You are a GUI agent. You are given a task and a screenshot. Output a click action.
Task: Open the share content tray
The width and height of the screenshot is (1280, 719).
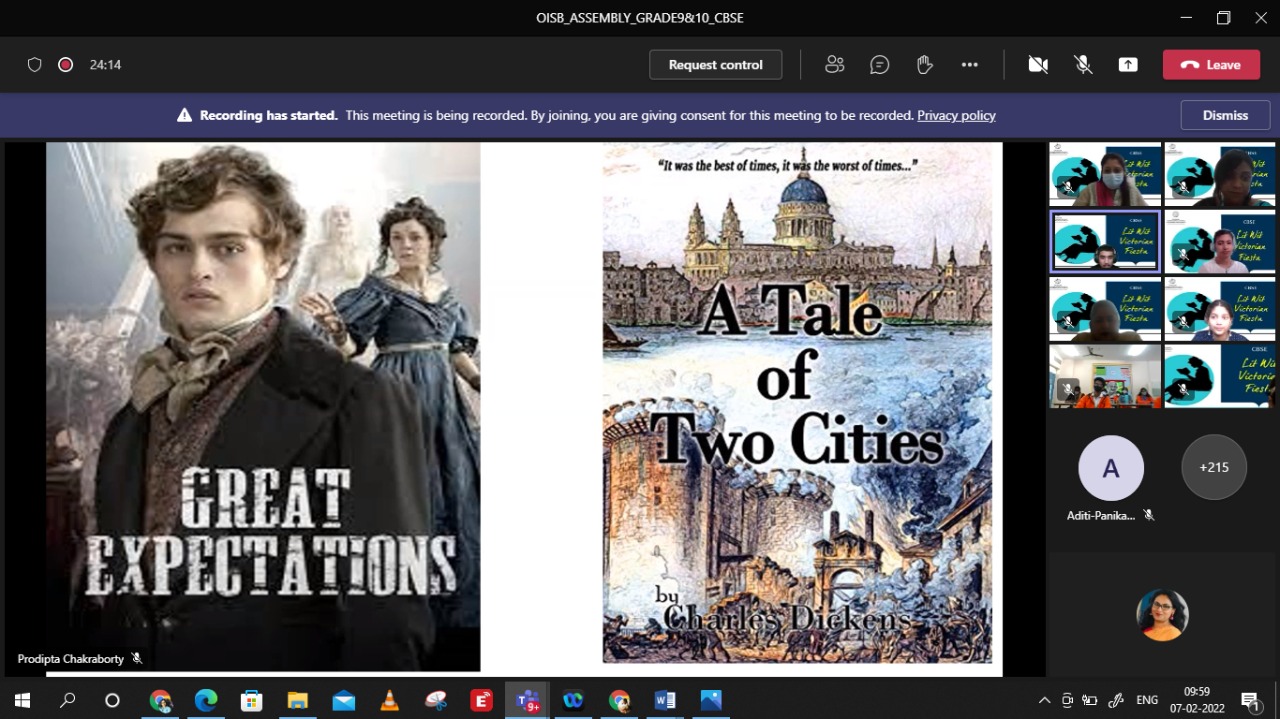pos(1128,65)
